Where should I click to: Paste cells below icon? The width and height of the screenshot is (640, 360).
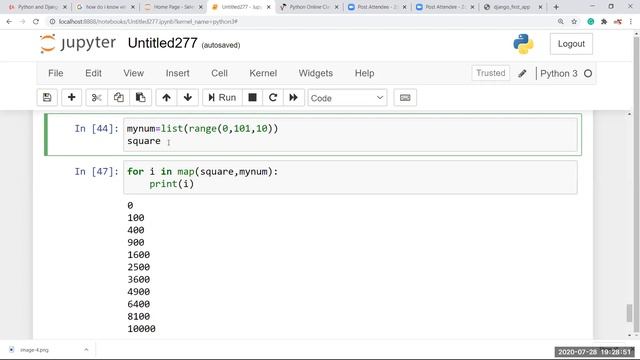[141, 98]
